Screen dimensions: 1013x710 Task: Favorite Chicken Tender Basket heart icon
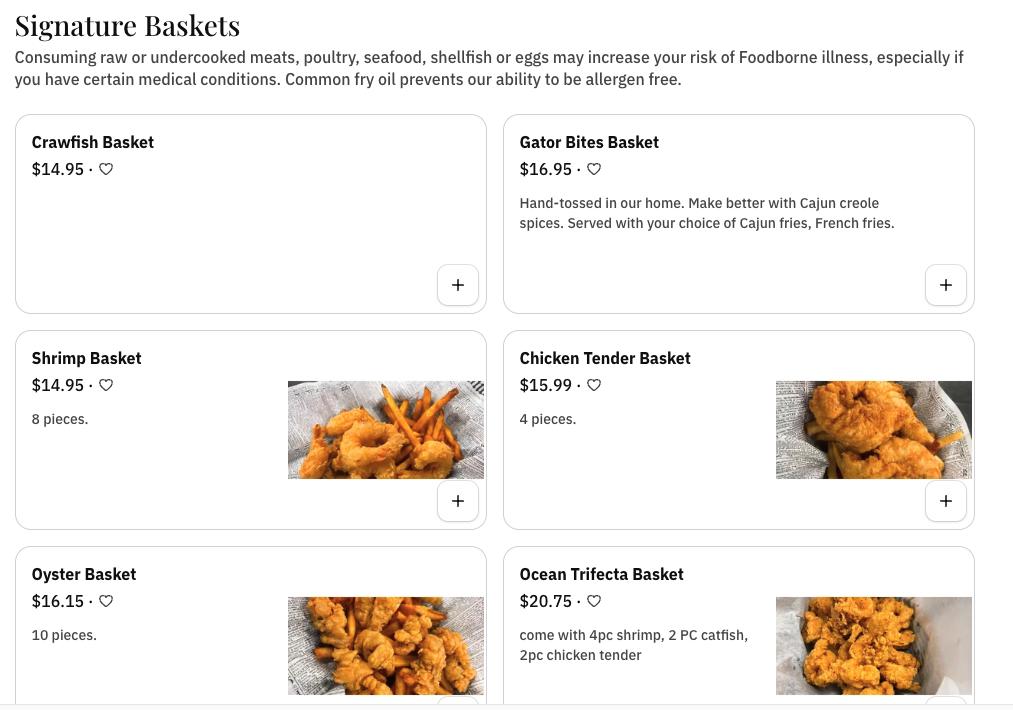coord(594,385)
